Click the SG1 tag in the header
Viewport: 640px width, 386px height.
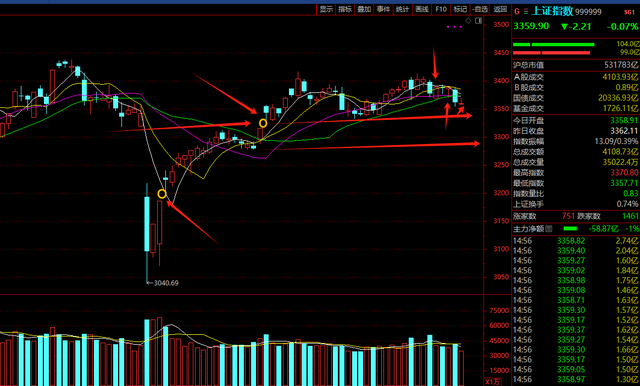point(629,12)
